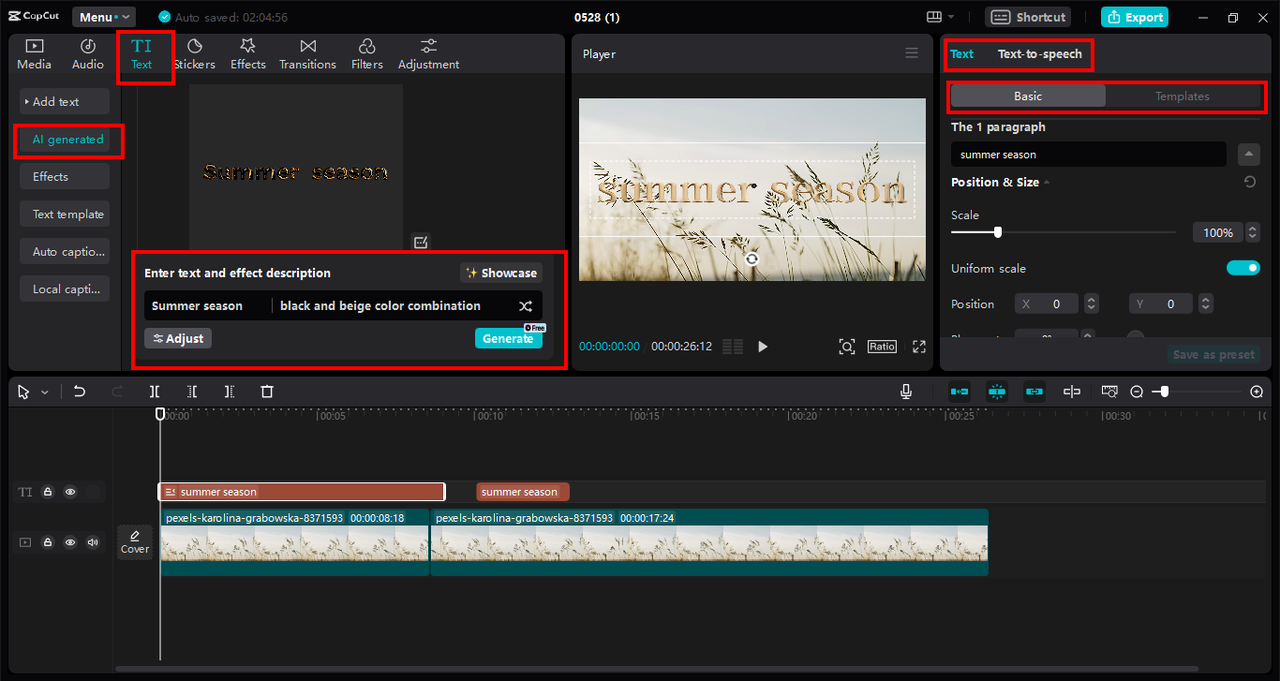Choose the Select cursor tool
Image resolution: width=1280 pixels, height=681 pixels.
point(24,392)
